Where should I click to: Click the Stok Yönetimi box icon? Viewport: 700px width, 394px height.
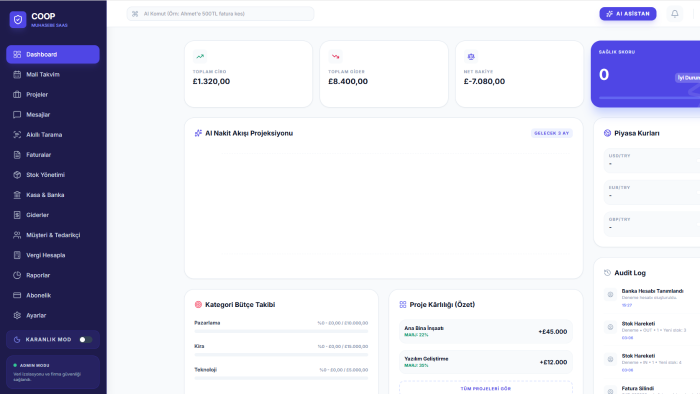pos(17,175)
